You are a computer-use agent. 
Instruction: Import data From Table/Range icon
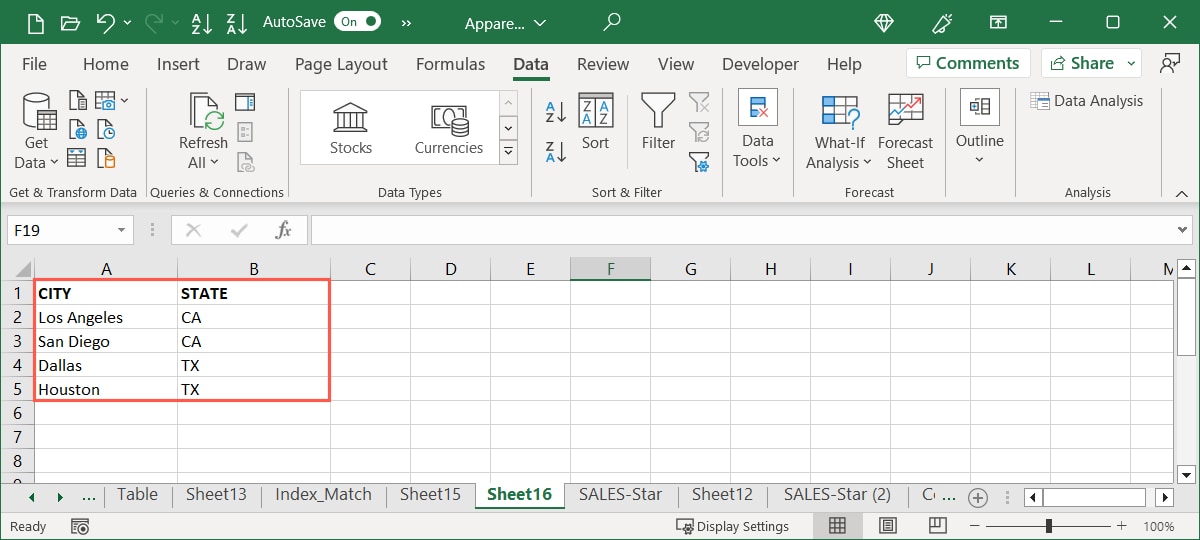(x=78, y=159)
